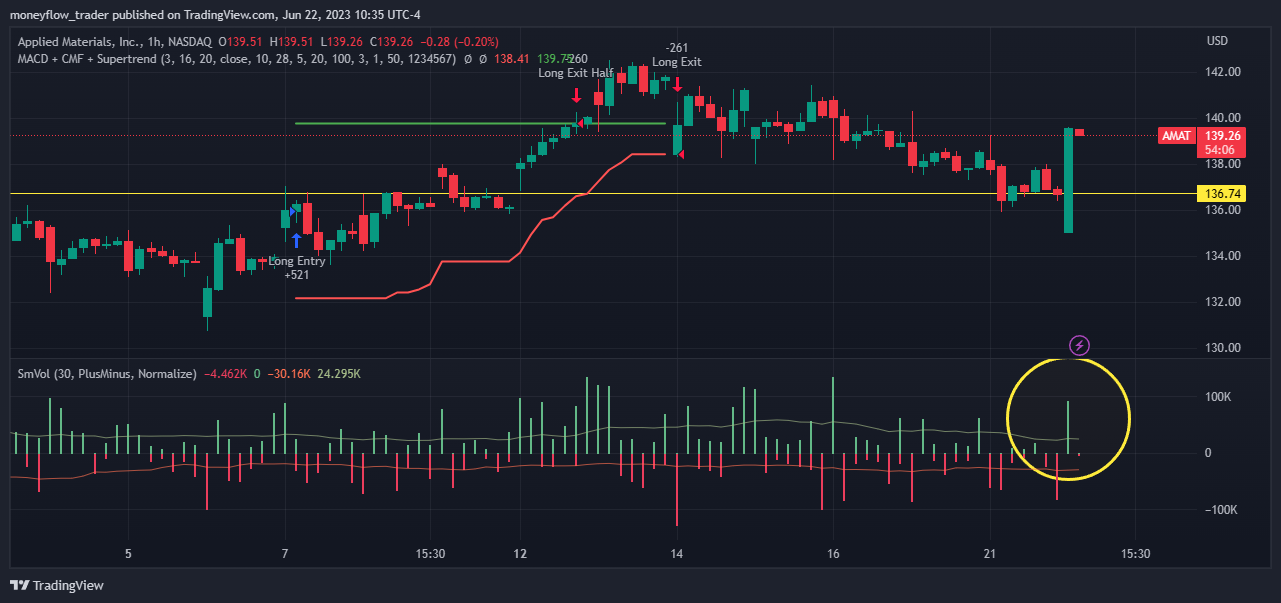Click date 5 on the time axis

tap(128, 553)
